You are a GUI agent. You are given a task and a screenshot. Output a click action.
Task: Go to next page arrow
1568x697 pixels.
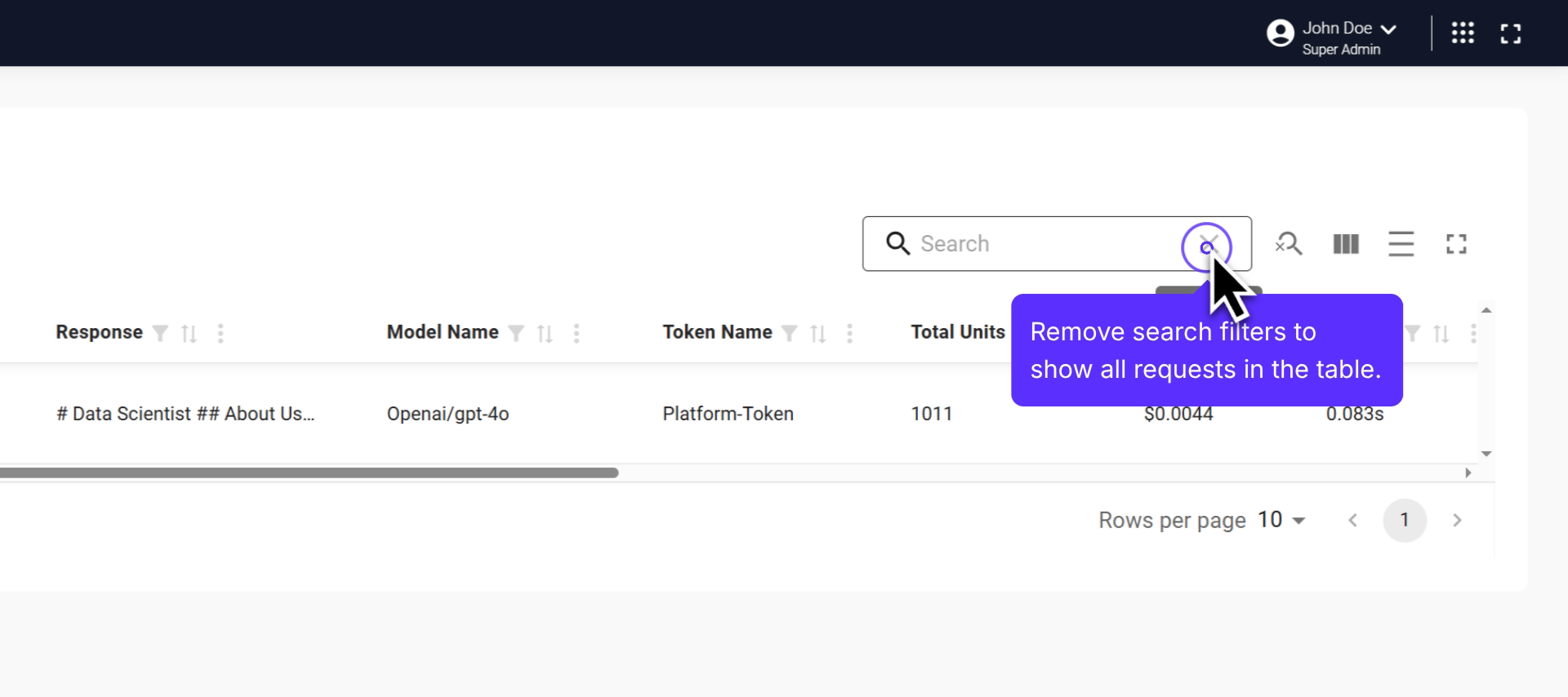(x=1457, y=520)
